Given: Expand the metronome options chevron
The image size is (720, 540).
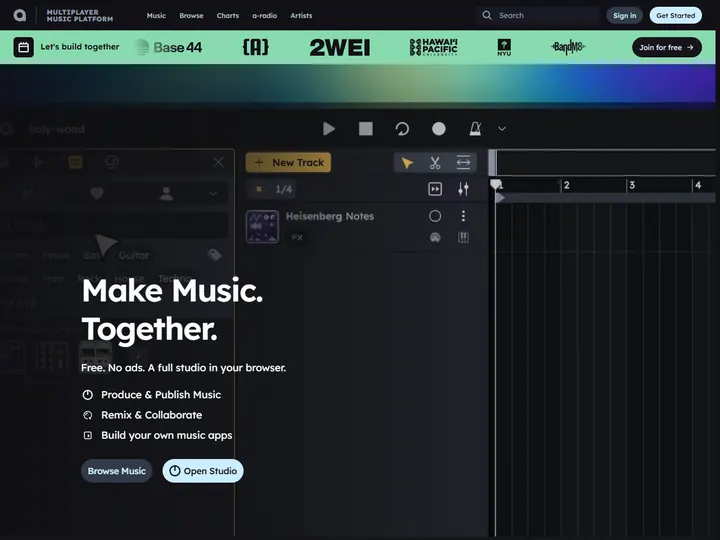Looking at the screenshot, I should coord(502,129).
